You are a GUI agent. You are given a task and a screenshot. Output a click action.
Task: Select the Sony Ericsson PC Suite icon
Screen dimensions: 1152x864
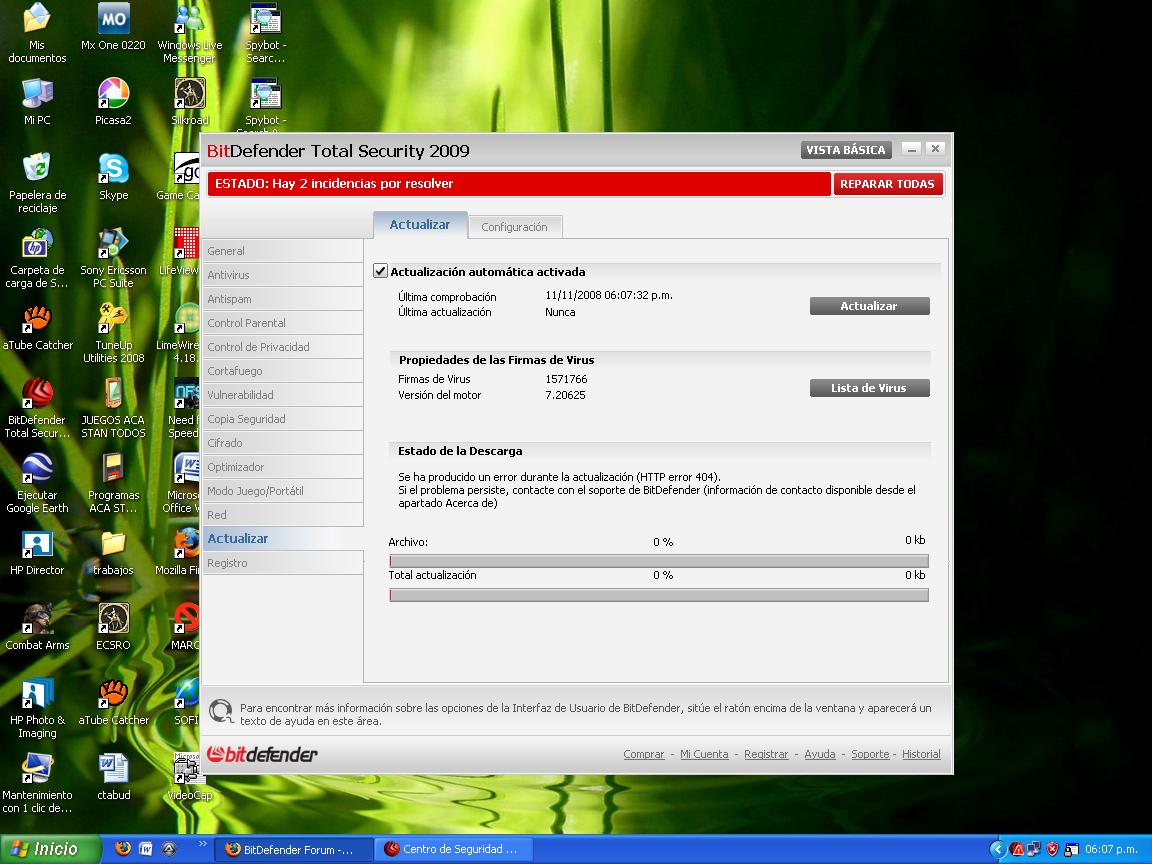(x=113, y=257)
